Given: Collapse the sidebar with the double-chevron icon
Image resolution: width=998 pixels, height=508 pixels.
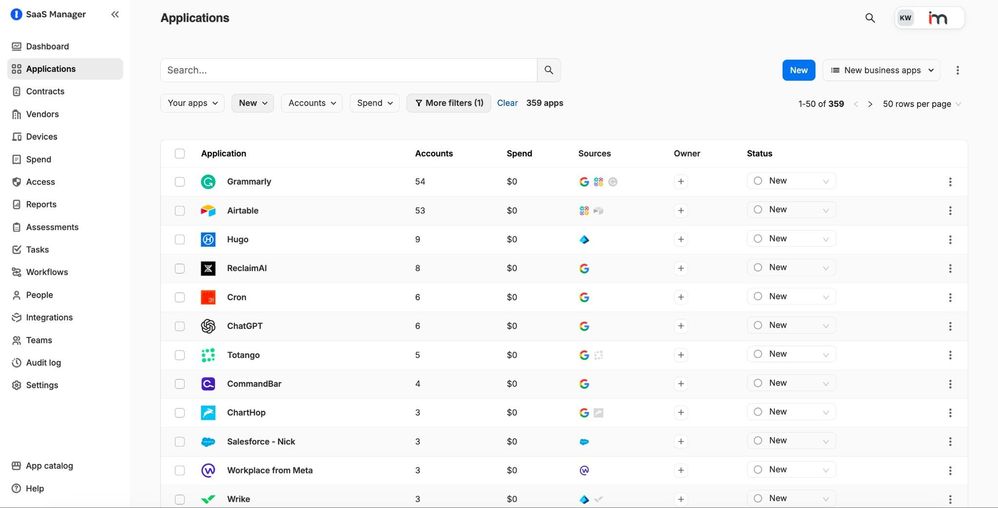Looking at the screenshot, I should [115, 15].
